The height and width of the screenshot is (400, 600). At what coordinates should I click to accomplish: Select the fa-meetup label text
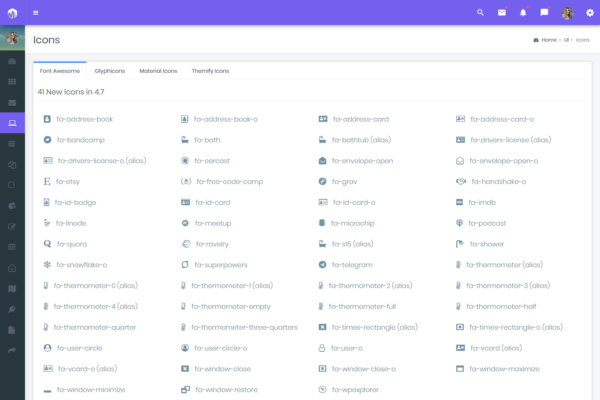coord(213,223)
